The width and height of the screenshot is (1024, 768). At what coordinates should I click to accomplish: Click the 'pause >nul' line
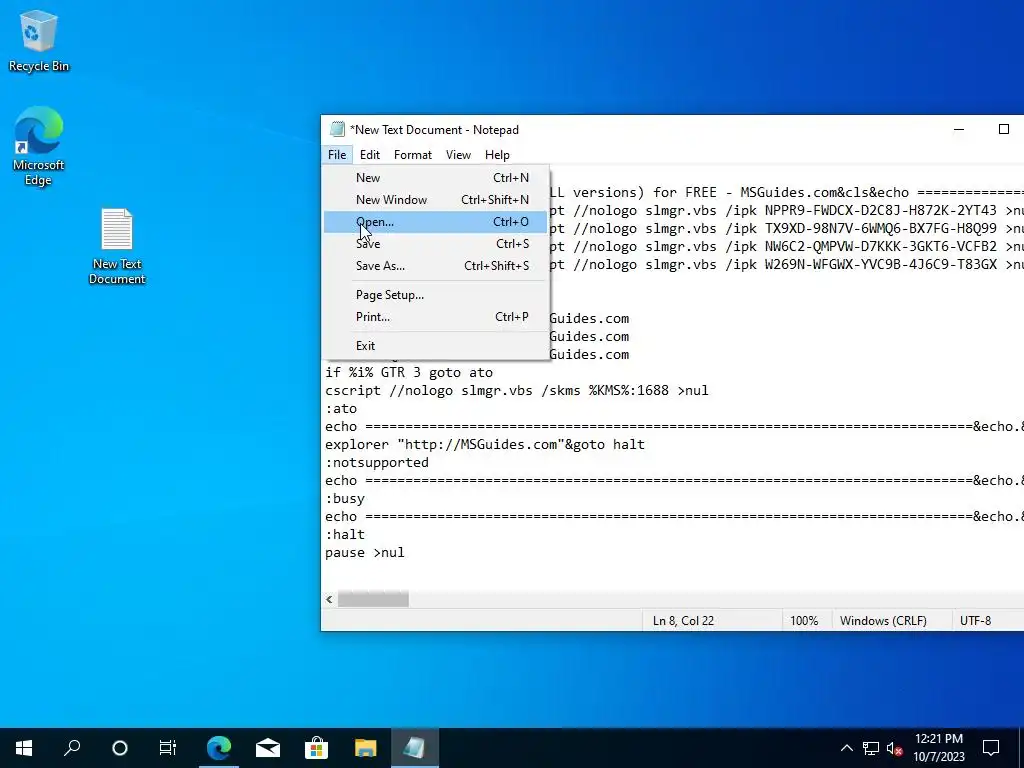(x=364, y=552)
